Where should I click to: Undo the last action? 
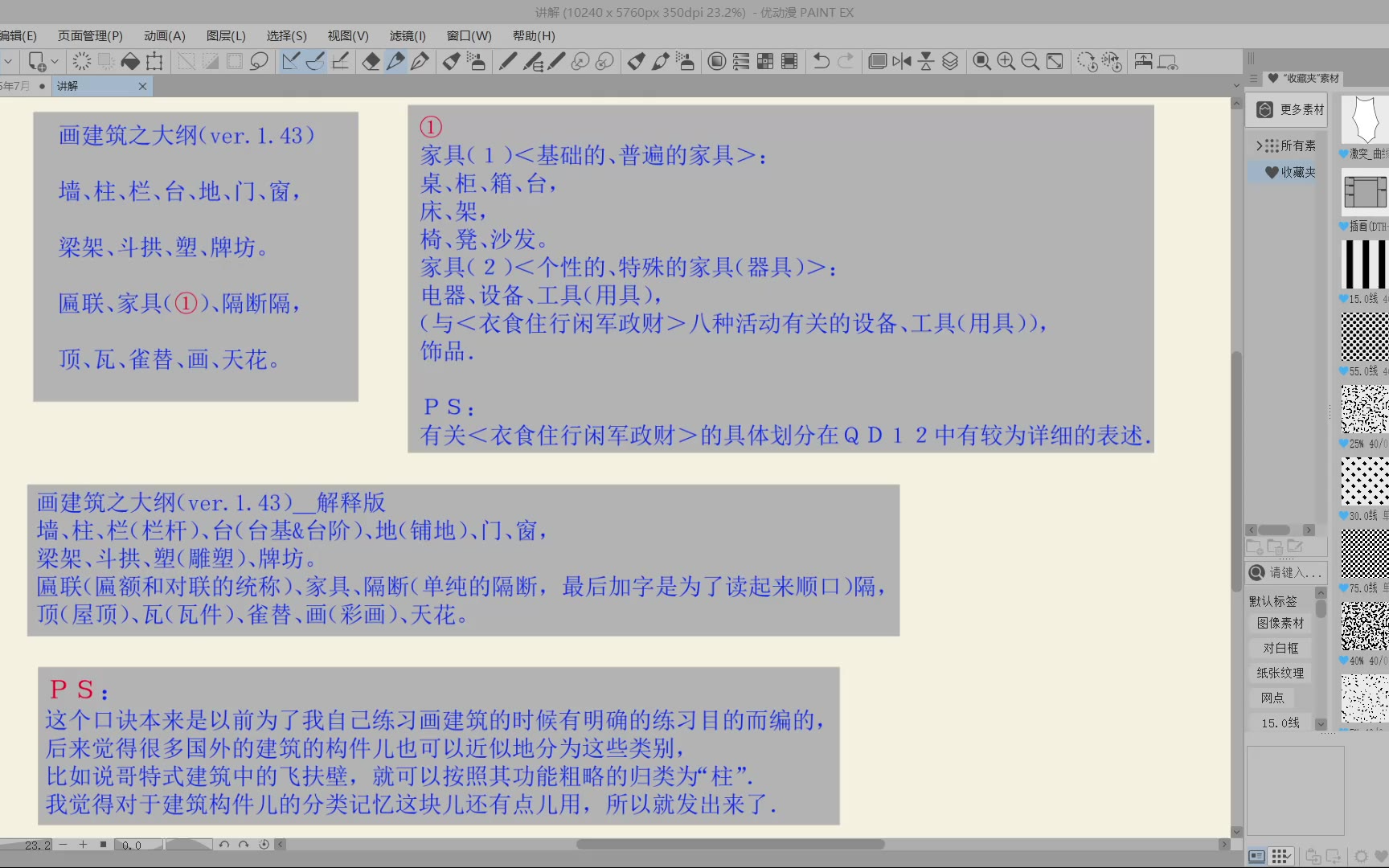[822, 62]
